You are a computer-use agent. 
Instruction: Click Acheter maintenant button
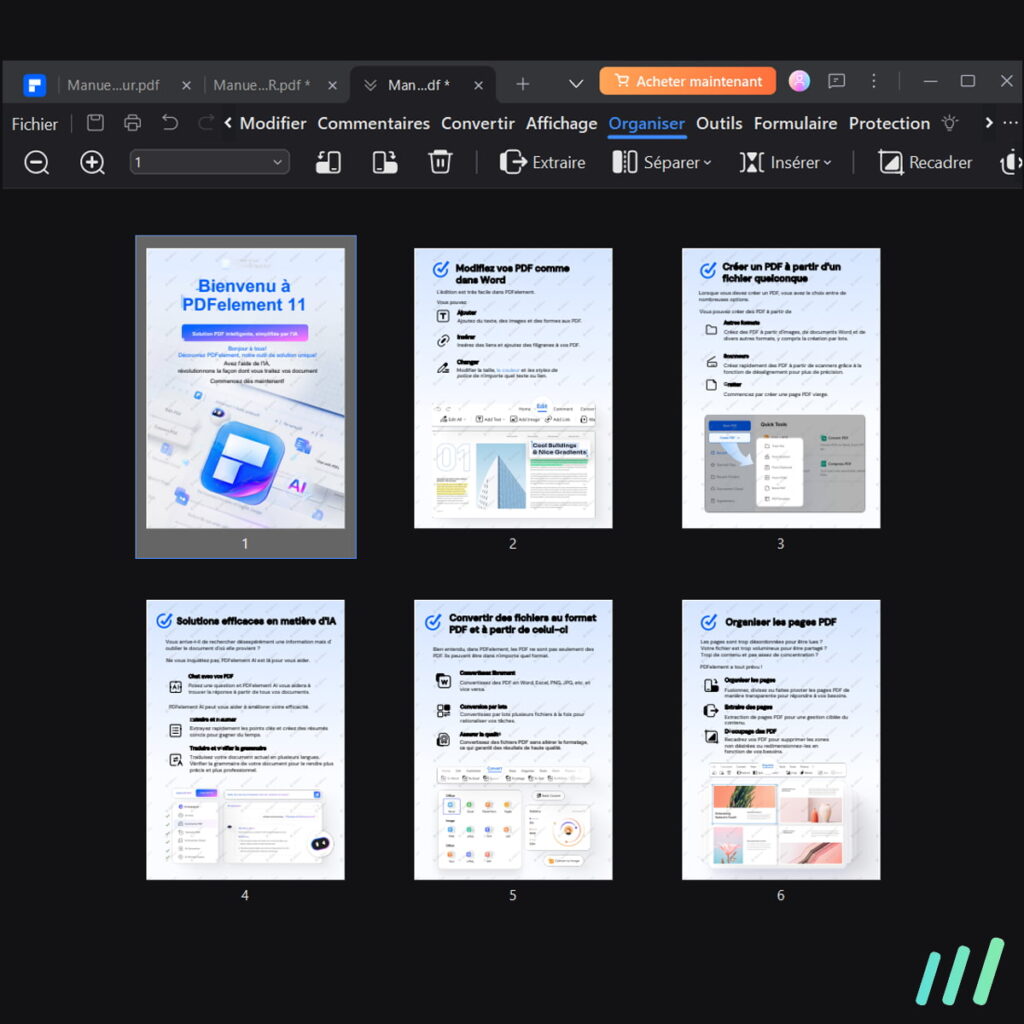tap(688, 81)
